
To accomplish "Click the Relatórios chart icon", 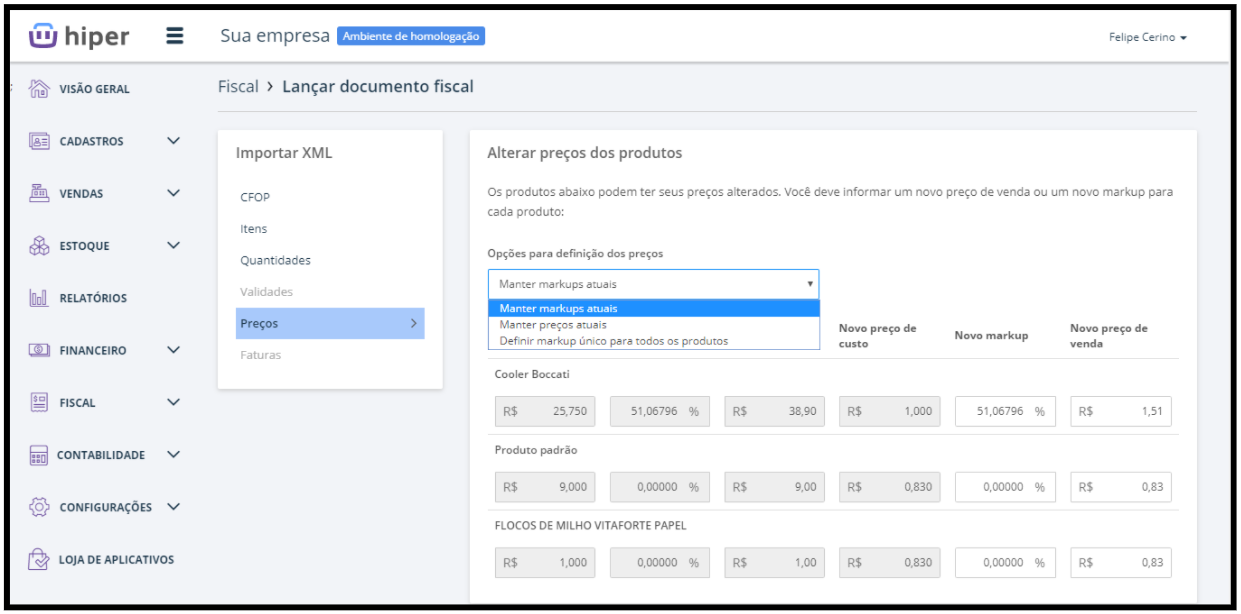I will click(39, 298).
